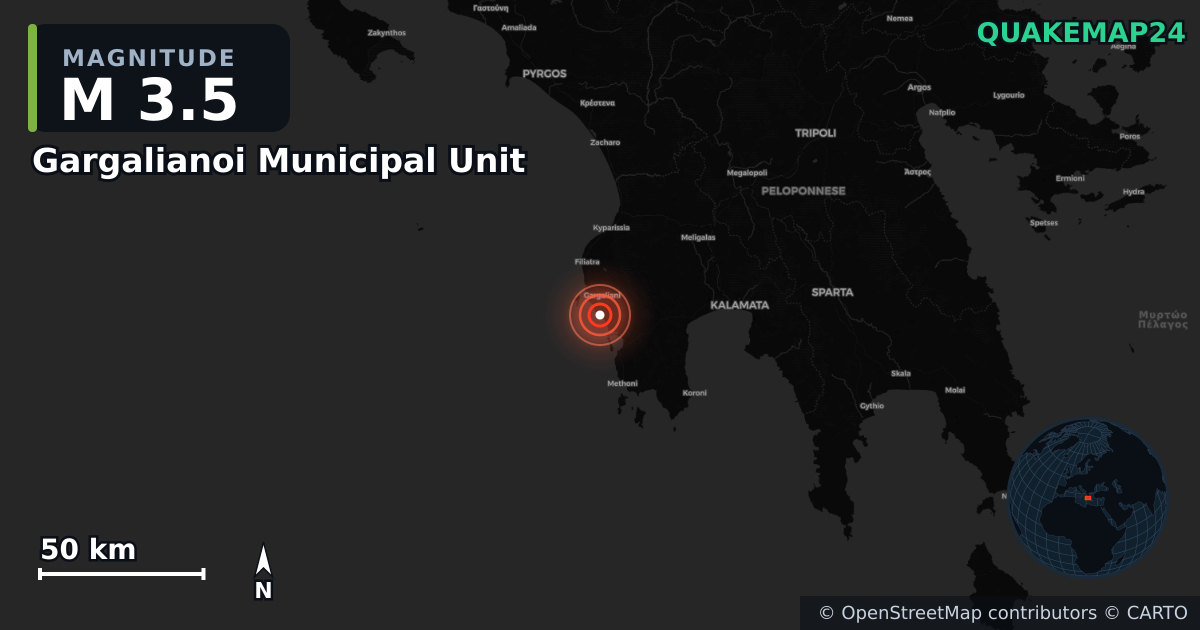The height and width of the screenshot is (630, 1200).
Task: Click the Άστρος town label
Action: (917, 172)
